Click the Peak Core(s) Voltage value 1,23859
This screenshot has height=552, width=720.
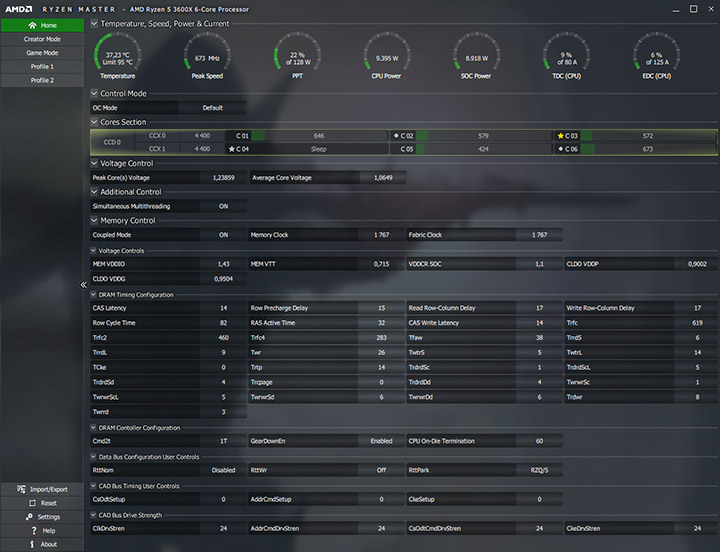pos(223,178)
